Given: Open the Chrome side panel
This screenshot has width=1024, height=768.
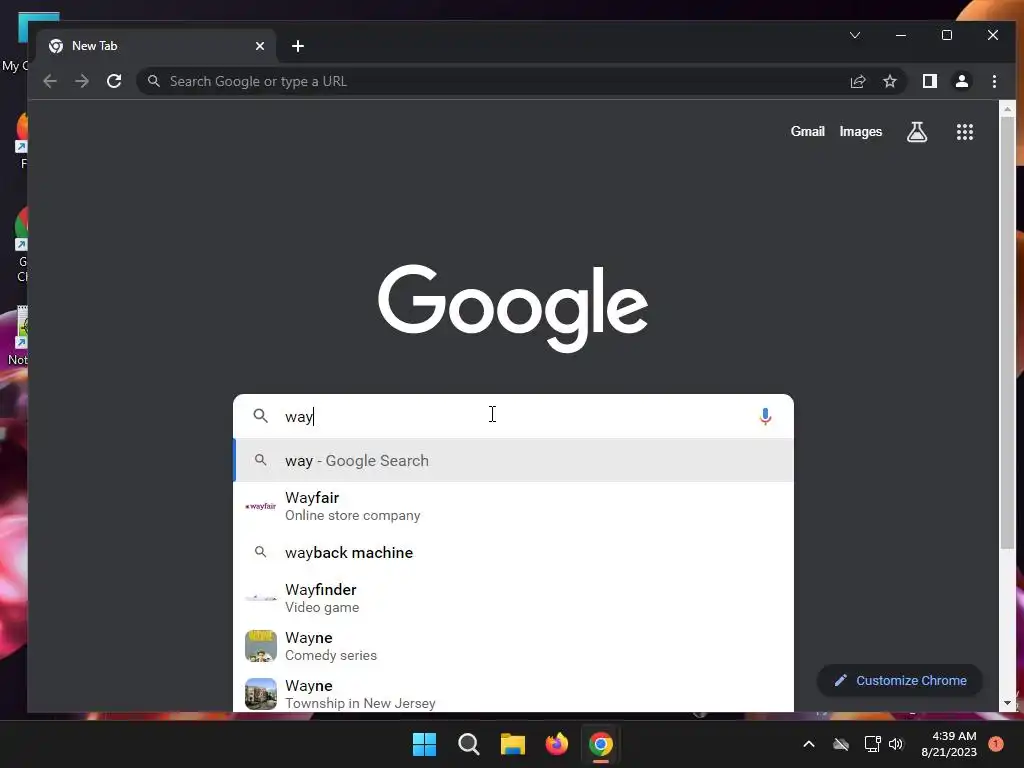Looking at the screenshot, I should [x=929, y=82].
